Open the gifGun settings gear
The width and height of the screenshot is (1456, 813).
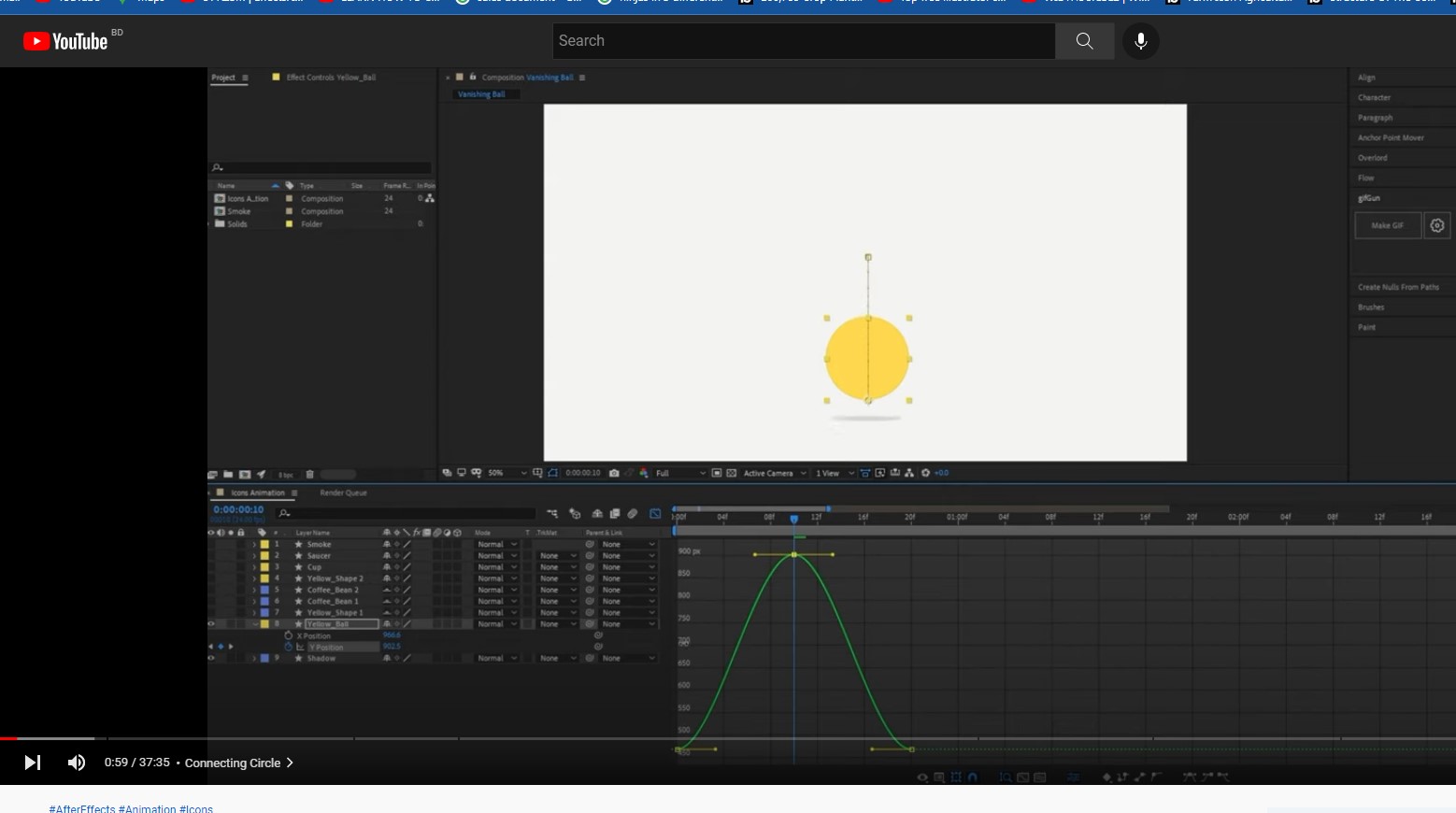[1436, 225]
